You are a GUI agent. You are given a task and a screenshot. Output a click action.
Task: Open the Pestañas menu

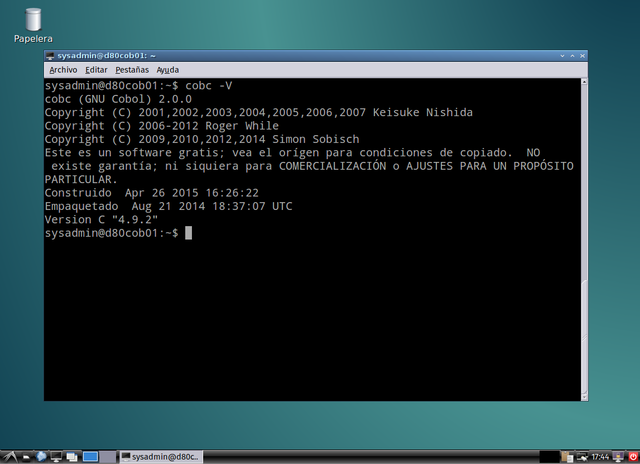pos(132,70)
